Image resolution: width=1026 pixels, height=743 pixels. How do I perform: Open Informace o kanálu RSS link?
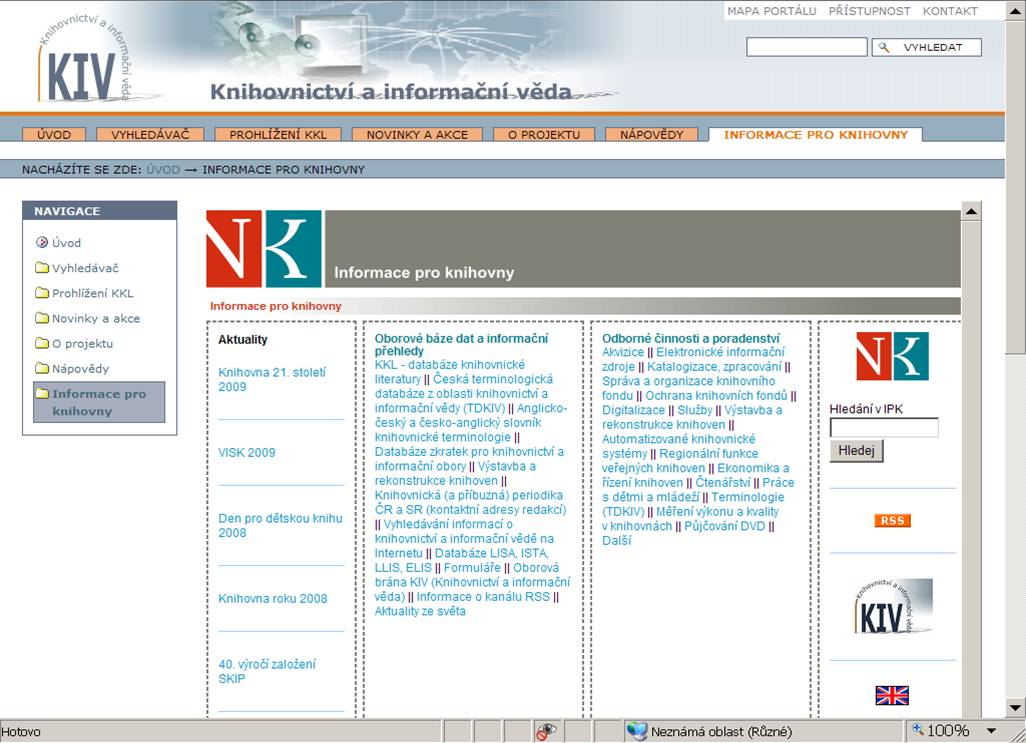pyautogui.click(x=483, y=596)
